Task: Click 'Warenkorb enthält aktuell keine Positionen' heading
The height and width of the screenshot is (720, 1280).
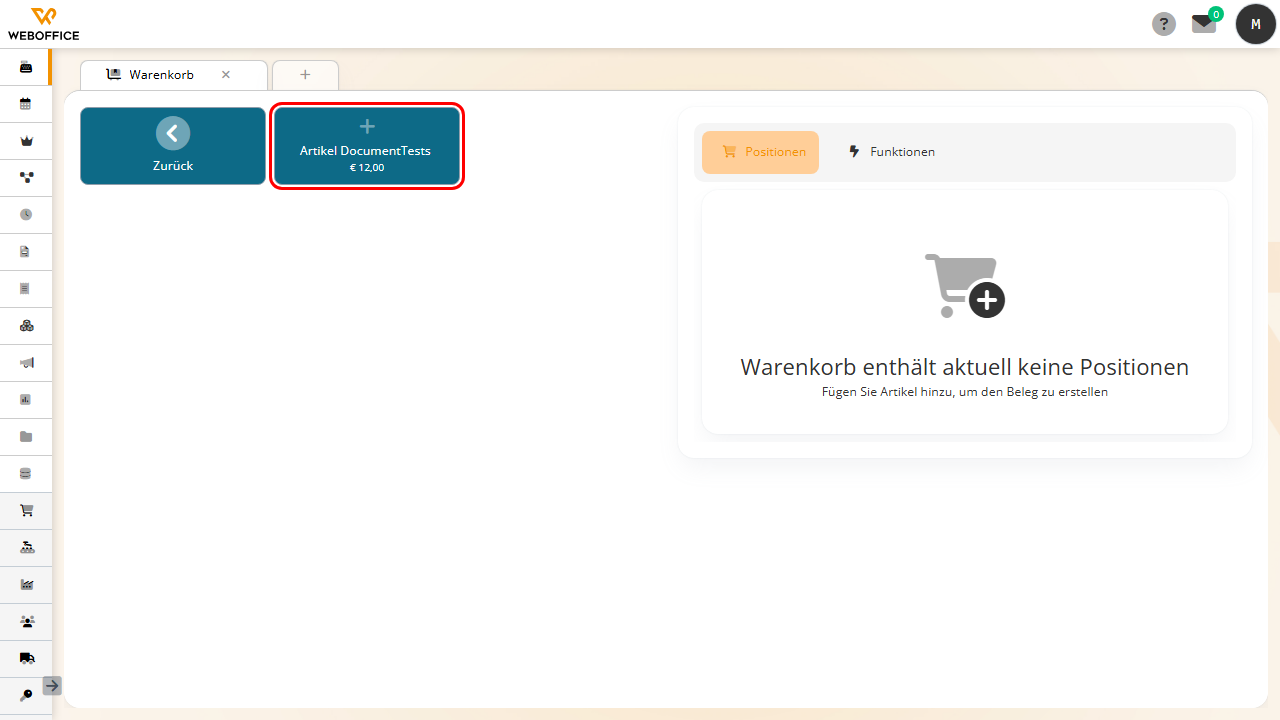Action: click(965, 367)
